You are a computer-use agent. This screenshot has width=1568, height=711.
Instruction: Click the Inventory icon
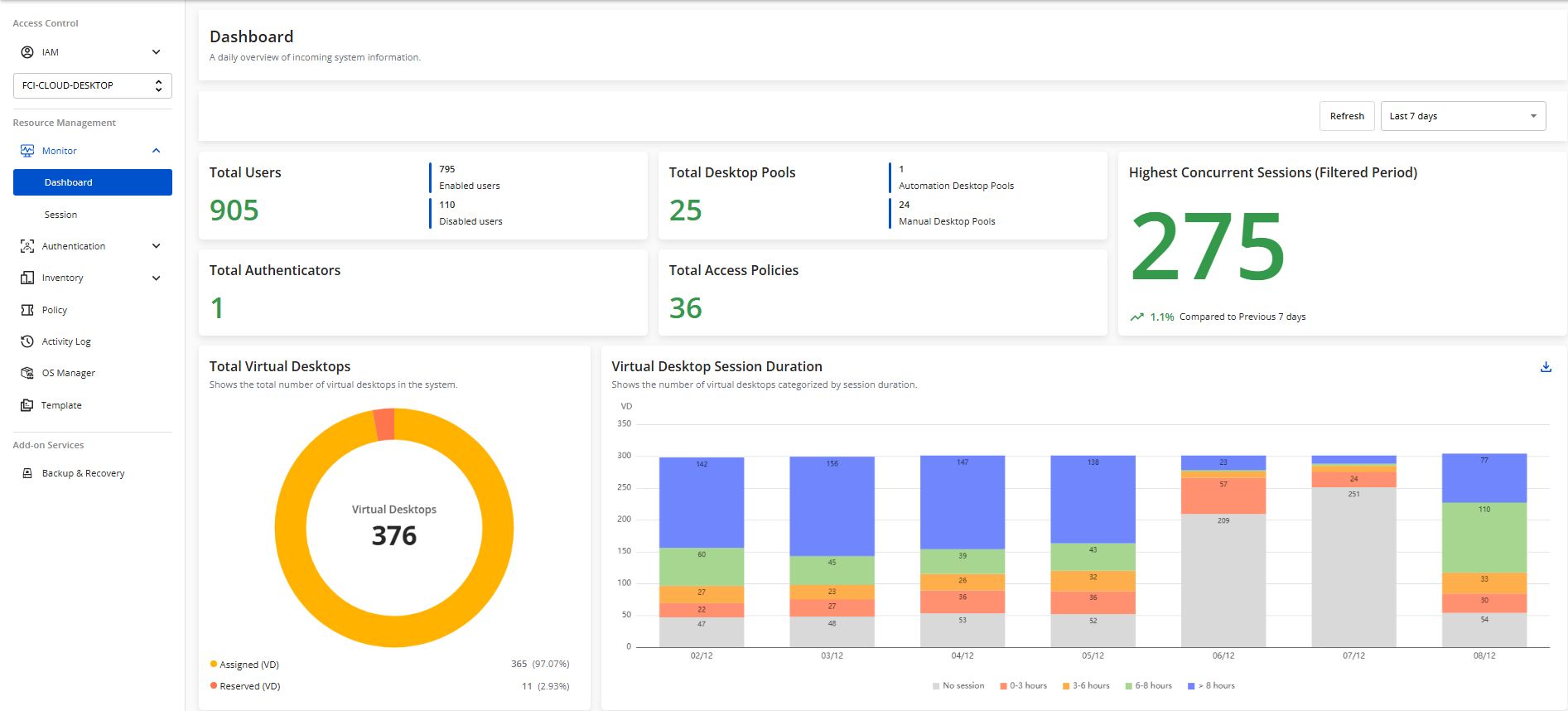(x=27, y=278)
